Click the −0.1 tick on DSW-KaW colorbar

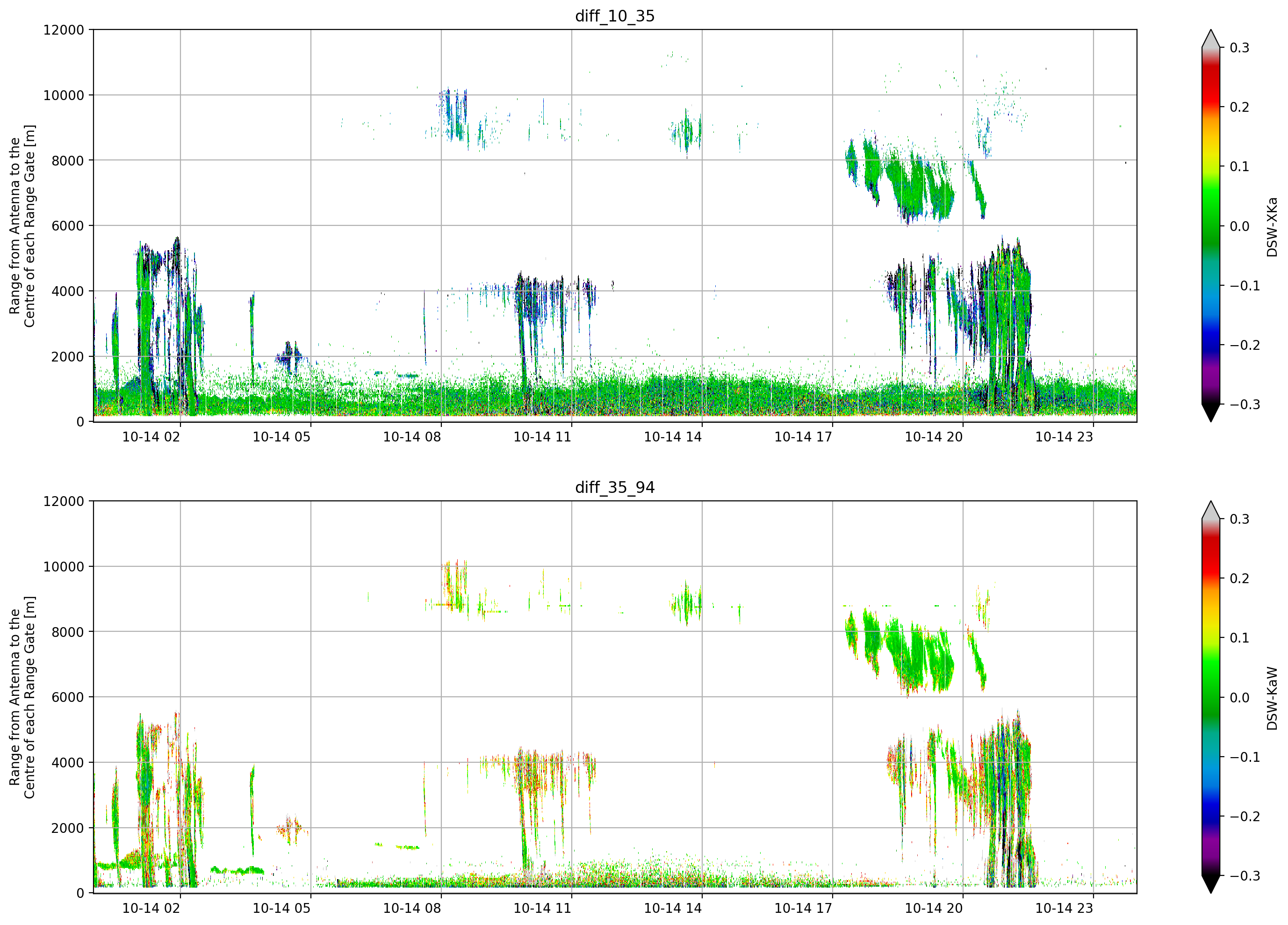[1245, 758]
